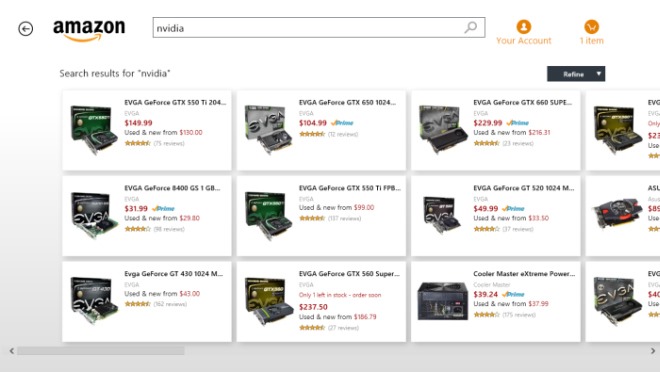The width and height of the screenshot is (660, 372).
Task: Open Cooler Master eXtreme Power image
Action: tap(443, 301)
